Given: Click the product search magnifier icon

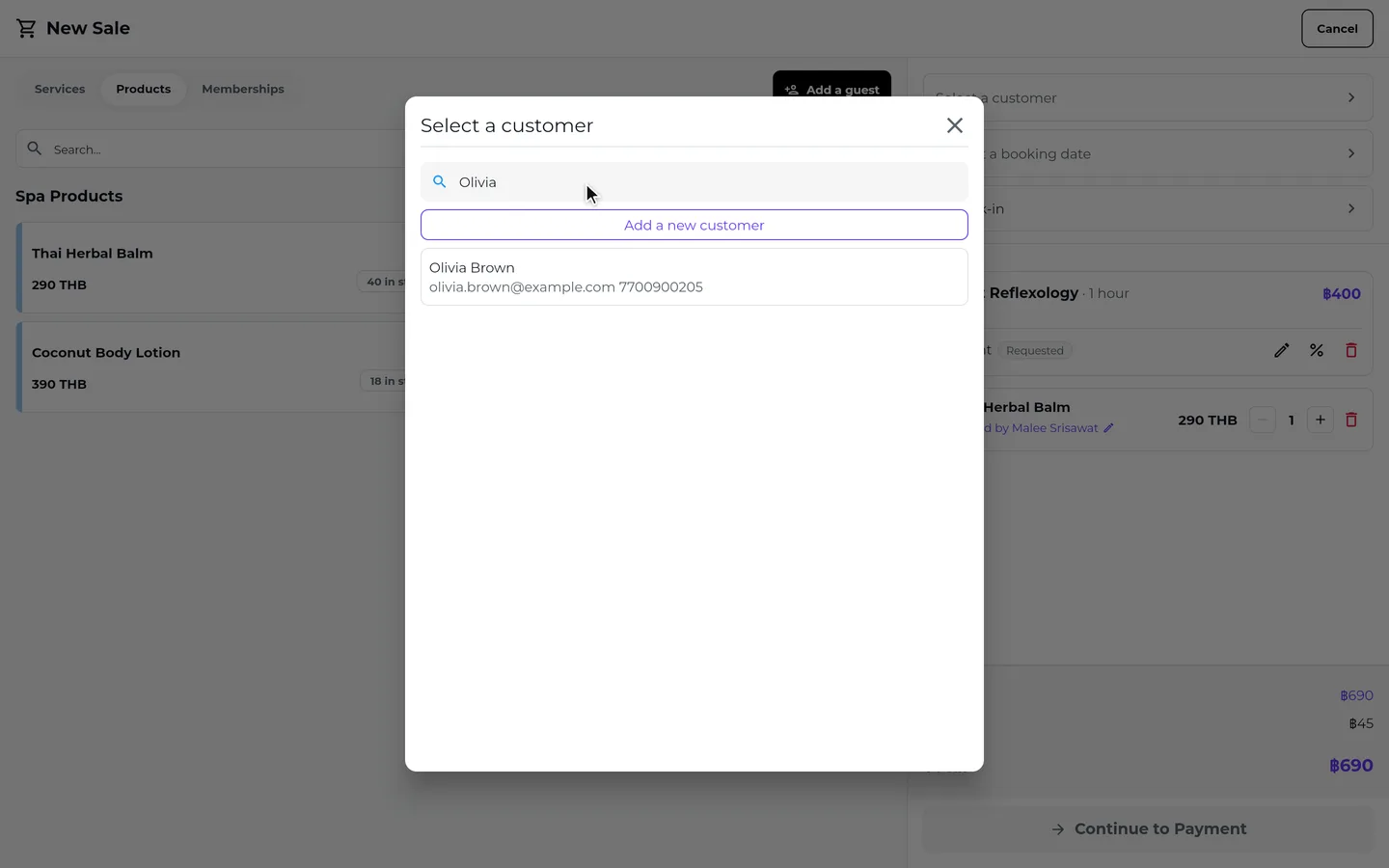Looking at the screenshot, I should pos(35,149).
